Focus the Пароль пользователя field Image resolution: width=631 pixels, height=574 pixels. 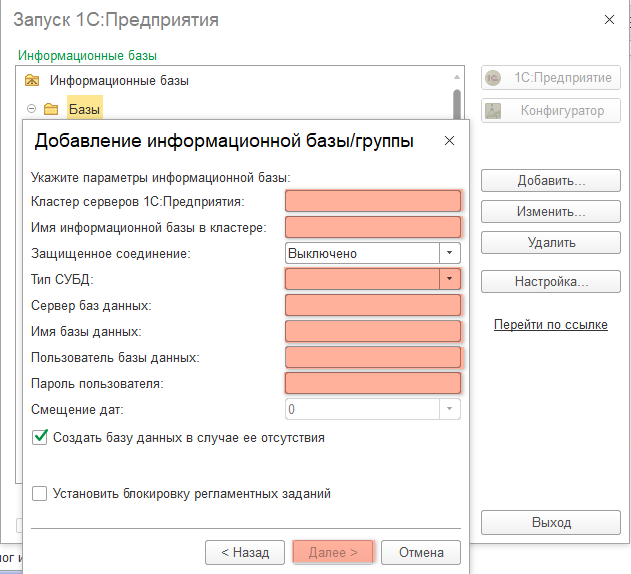coord(373,383)
